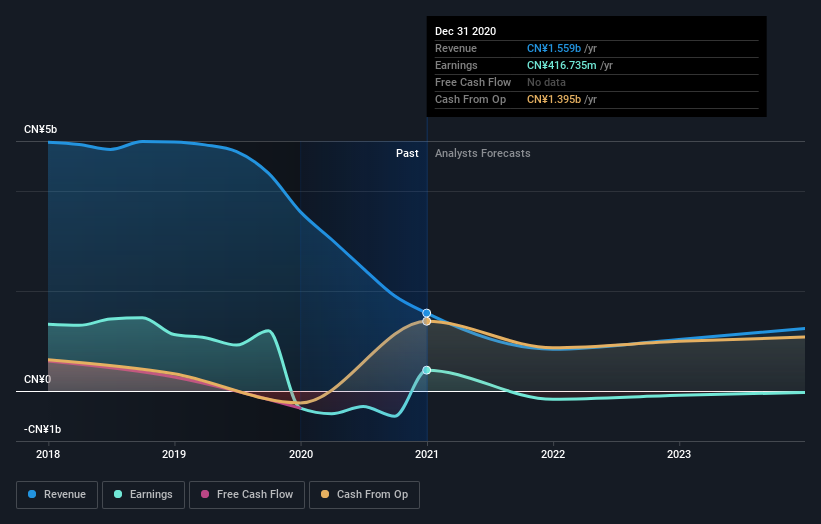
Task: Click the CN¥1.395b Cash From Op value
Action: [x=554, y=99]
